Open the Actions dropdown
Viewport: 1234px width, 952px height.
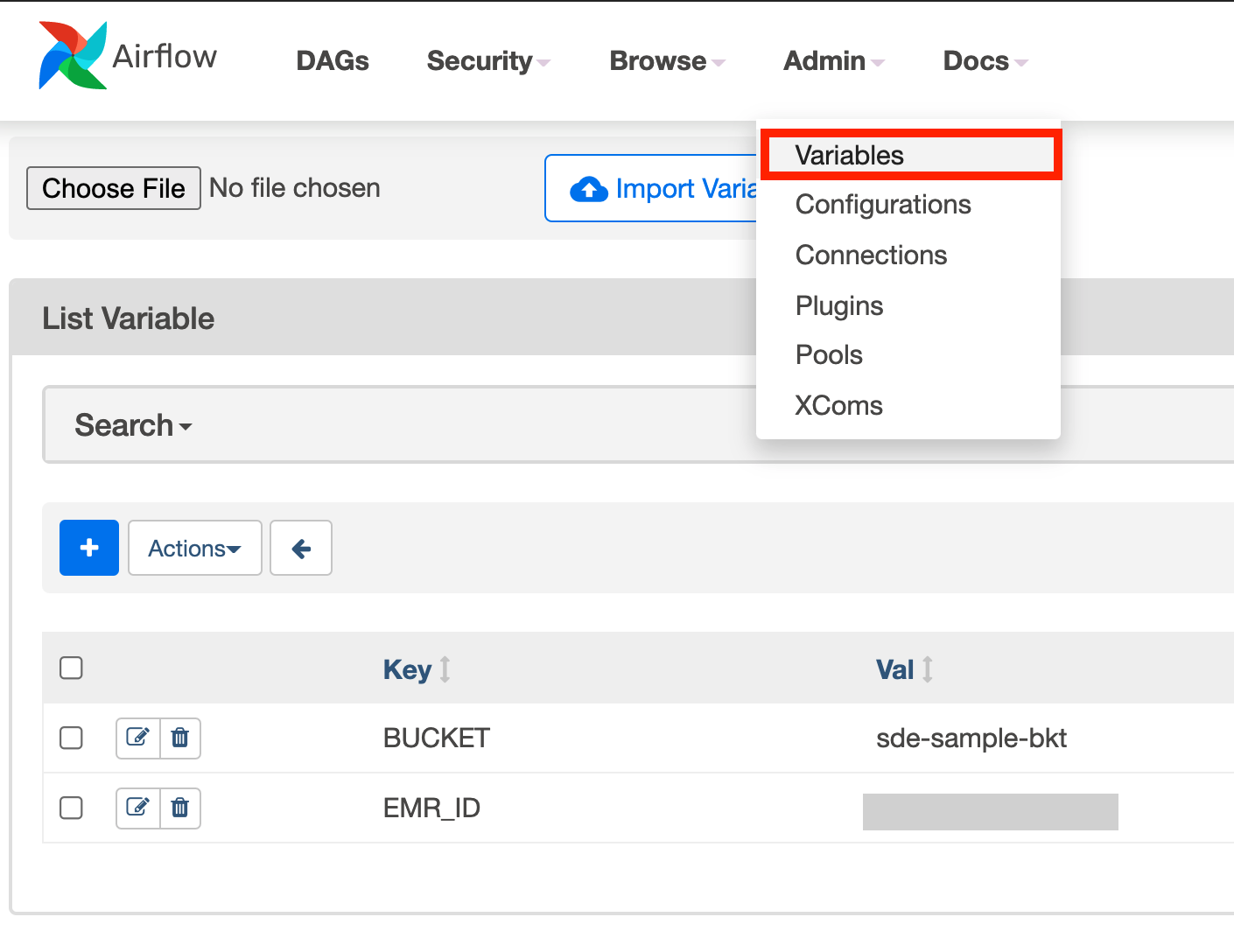coord(195,548)
